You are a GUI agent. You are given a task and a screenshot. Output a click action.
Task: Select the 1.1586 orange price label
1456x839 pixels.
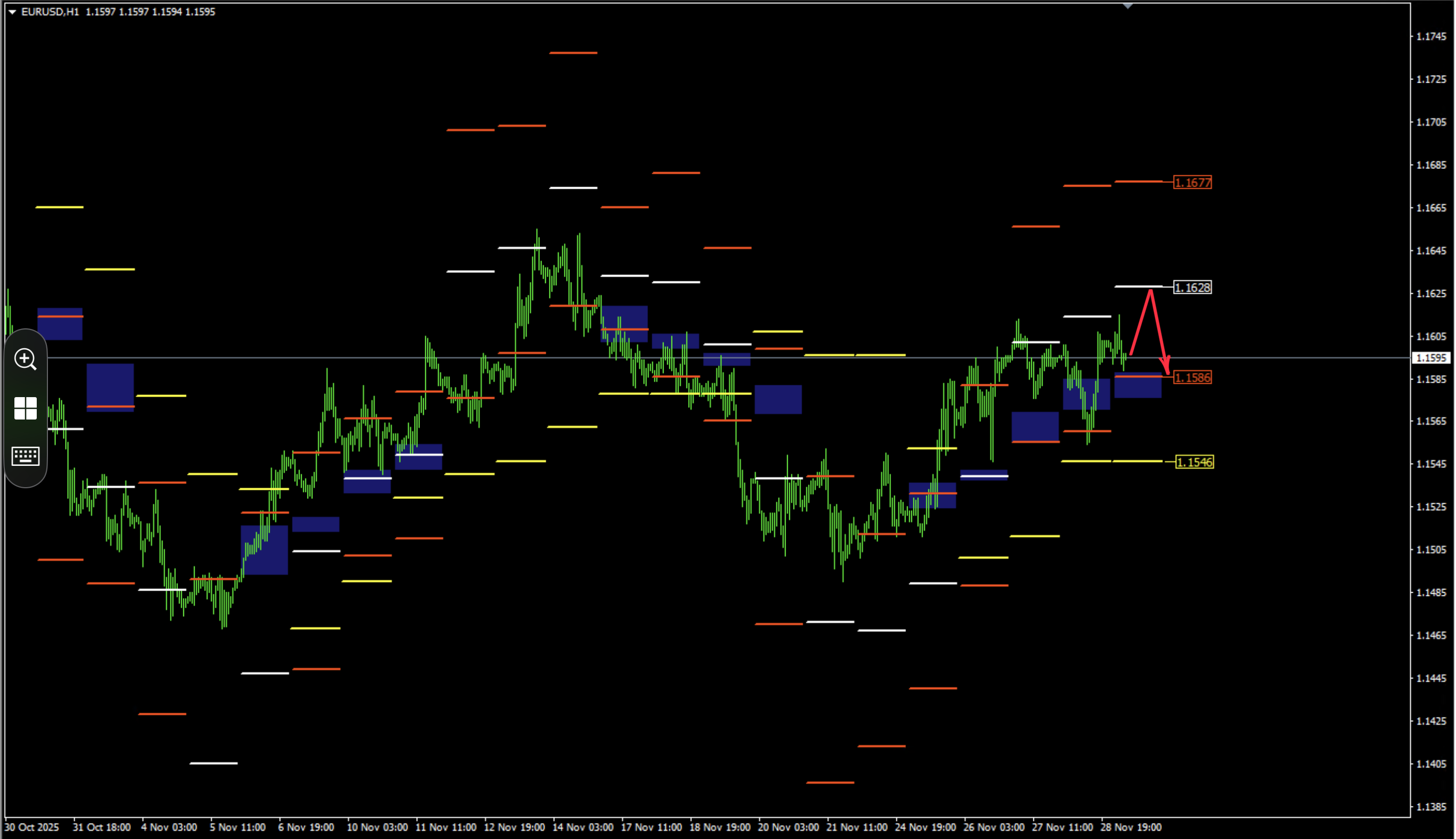[x=1192, y=377]
